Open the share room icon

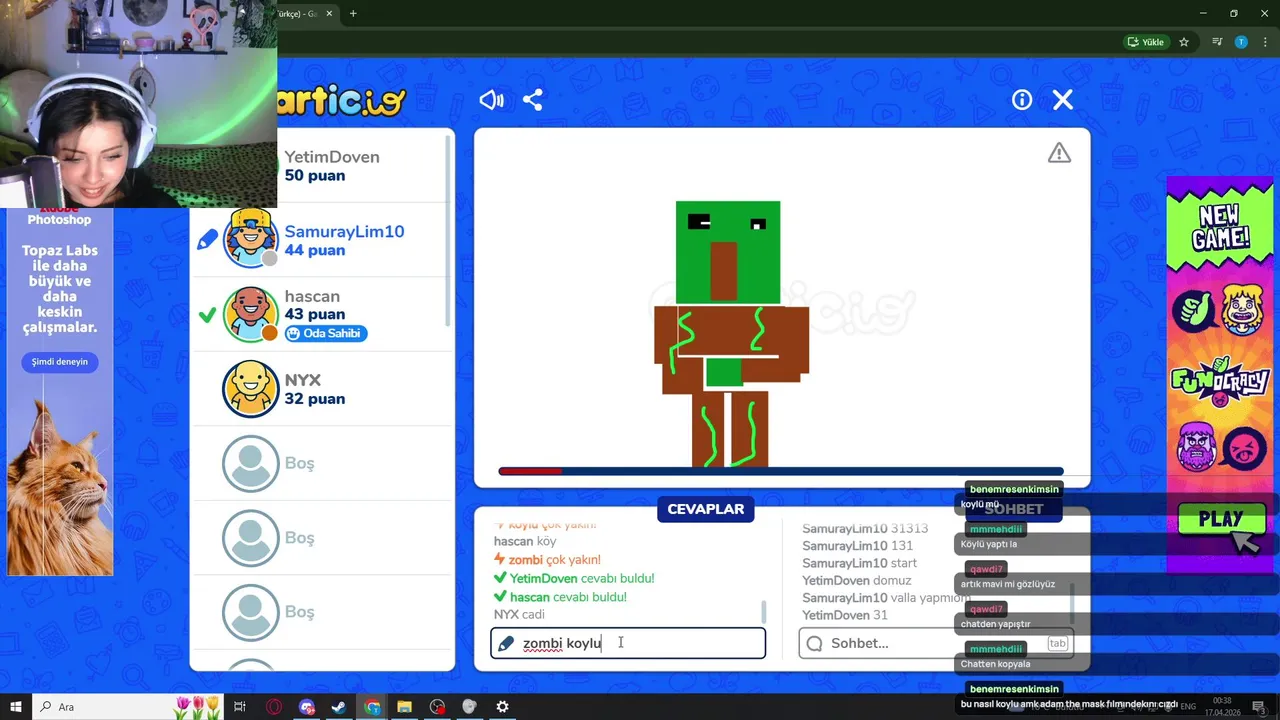(x=533, y=100)
